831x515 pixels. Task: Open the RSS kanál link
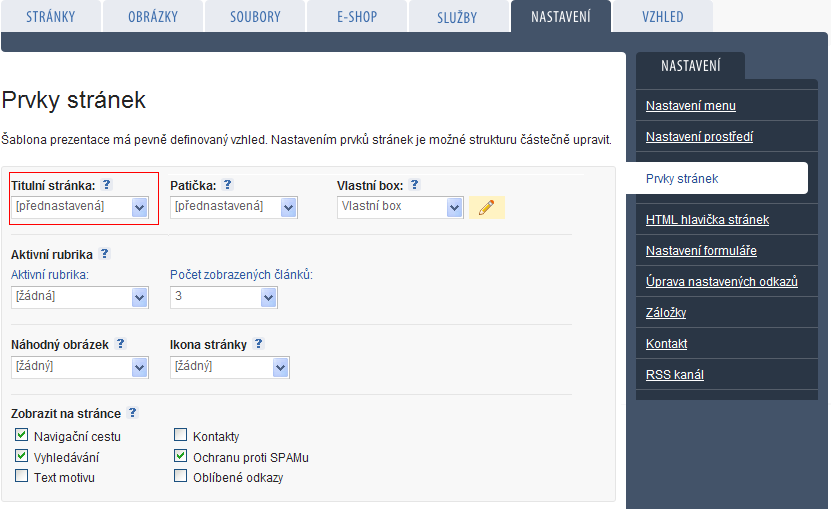675,375
